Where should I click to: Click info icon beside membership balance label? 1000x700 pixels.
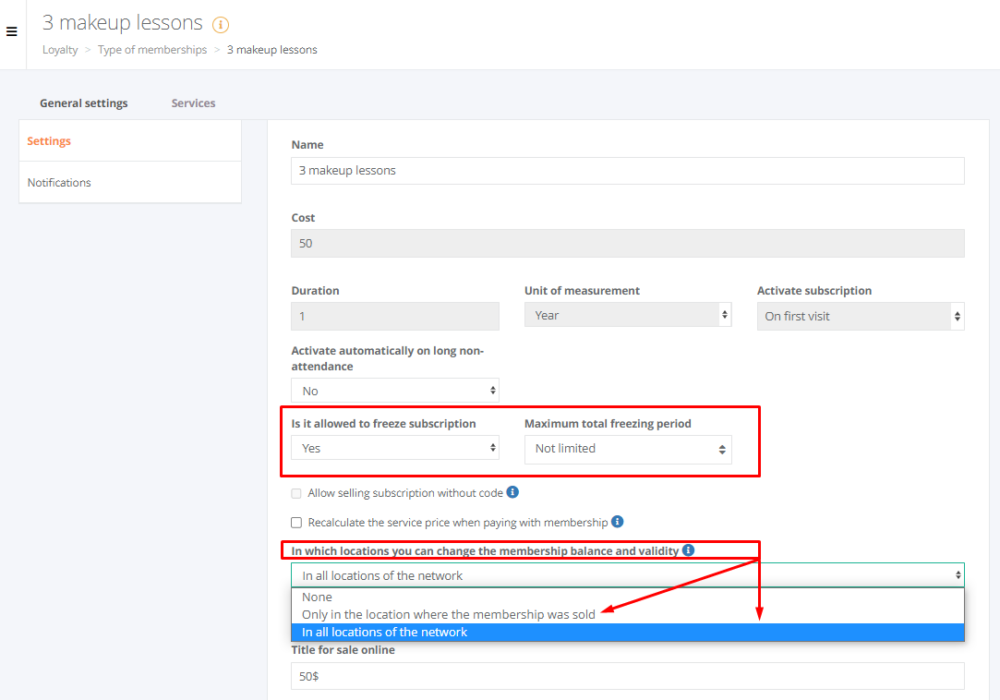pyautogui.click(x=688, y=550)
